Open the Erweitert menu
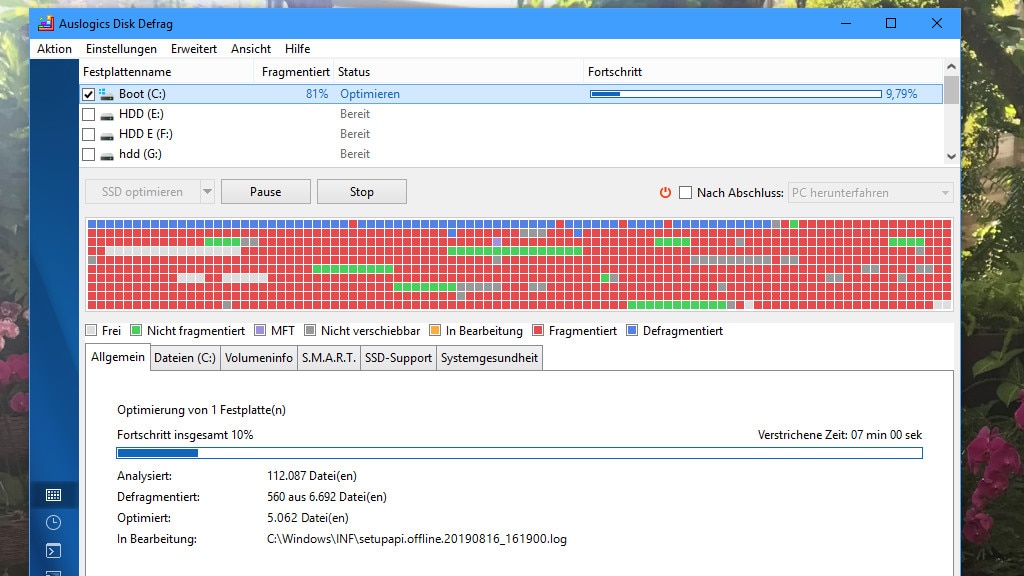This screenshot has height=576, width=1024. click(x=194, y=49)
